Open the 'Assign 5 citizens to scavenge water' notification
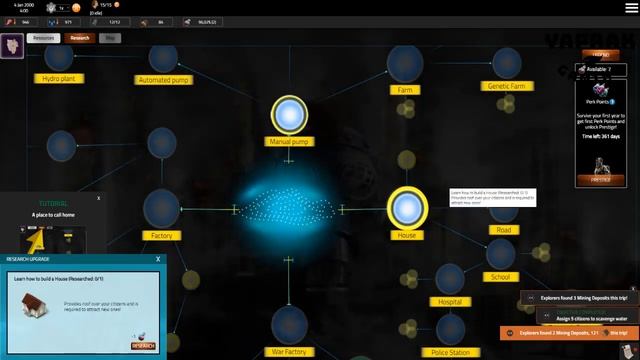This screenshot has width=640, height=360. tap(588, 316)
